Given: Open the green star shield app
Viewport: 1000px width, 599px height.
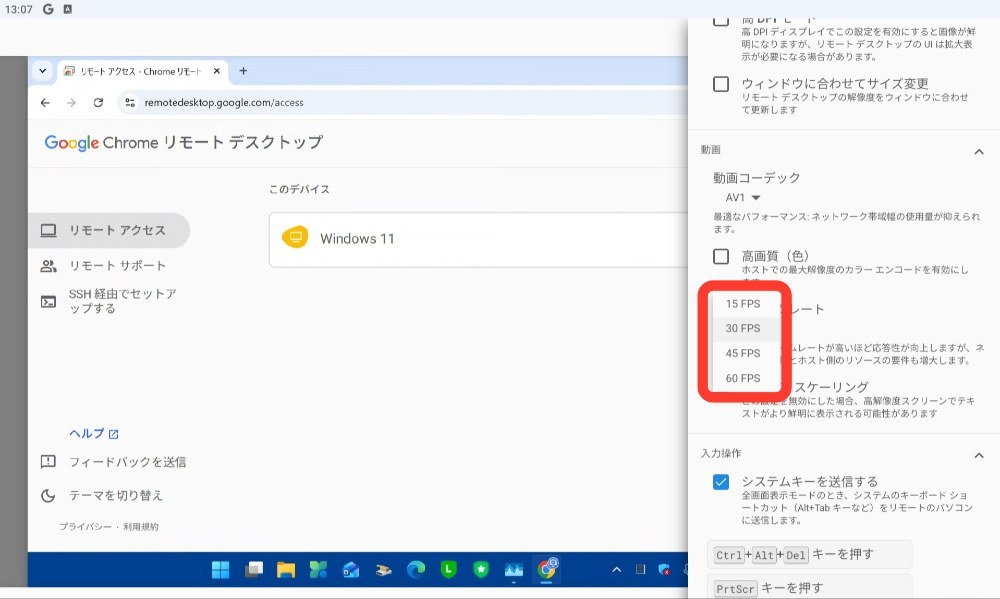Looking at the screenshot, I should [481, 570].
